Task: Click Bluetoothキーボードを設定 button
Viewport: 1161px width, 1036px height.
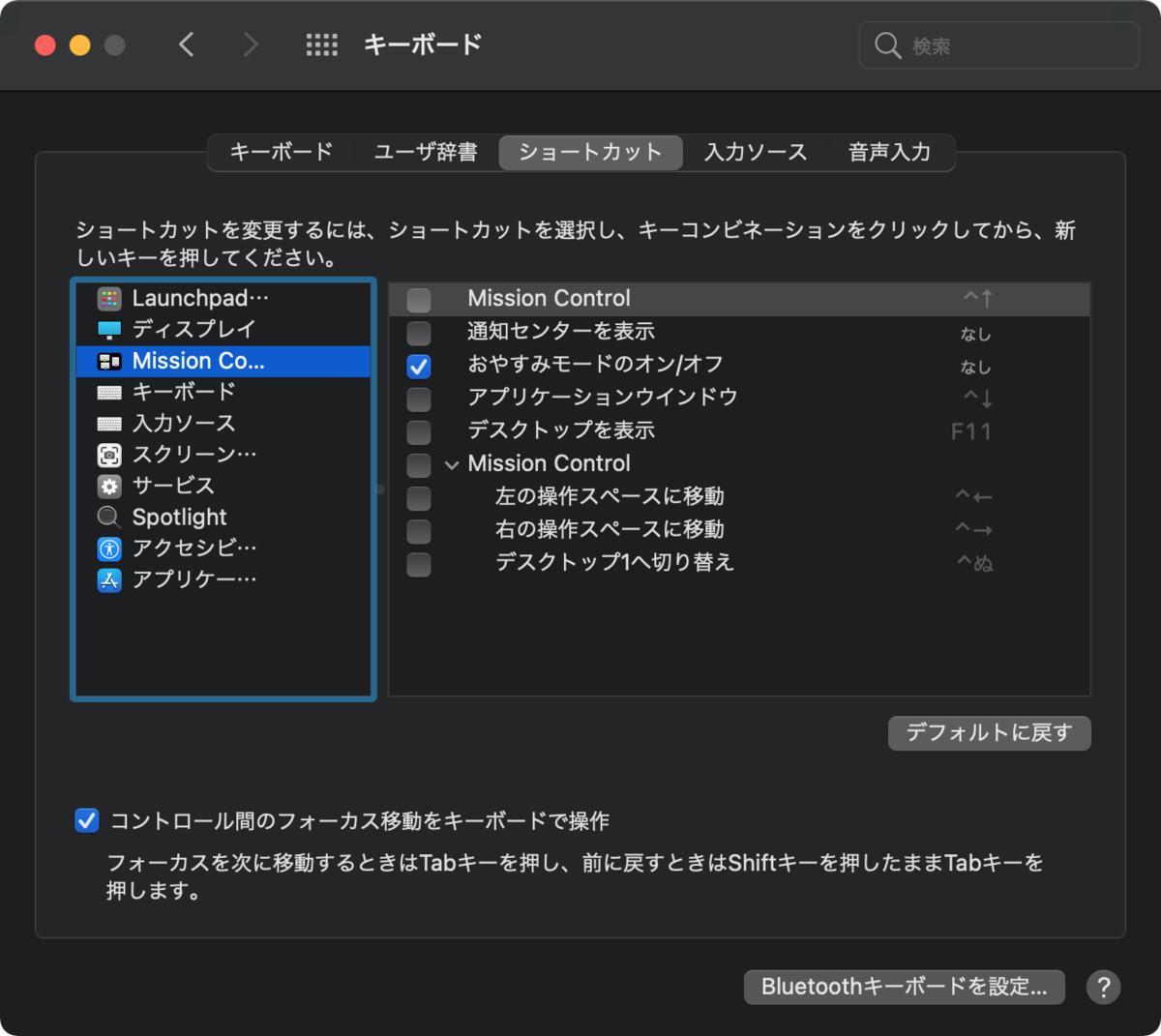Action: point(903,987)
